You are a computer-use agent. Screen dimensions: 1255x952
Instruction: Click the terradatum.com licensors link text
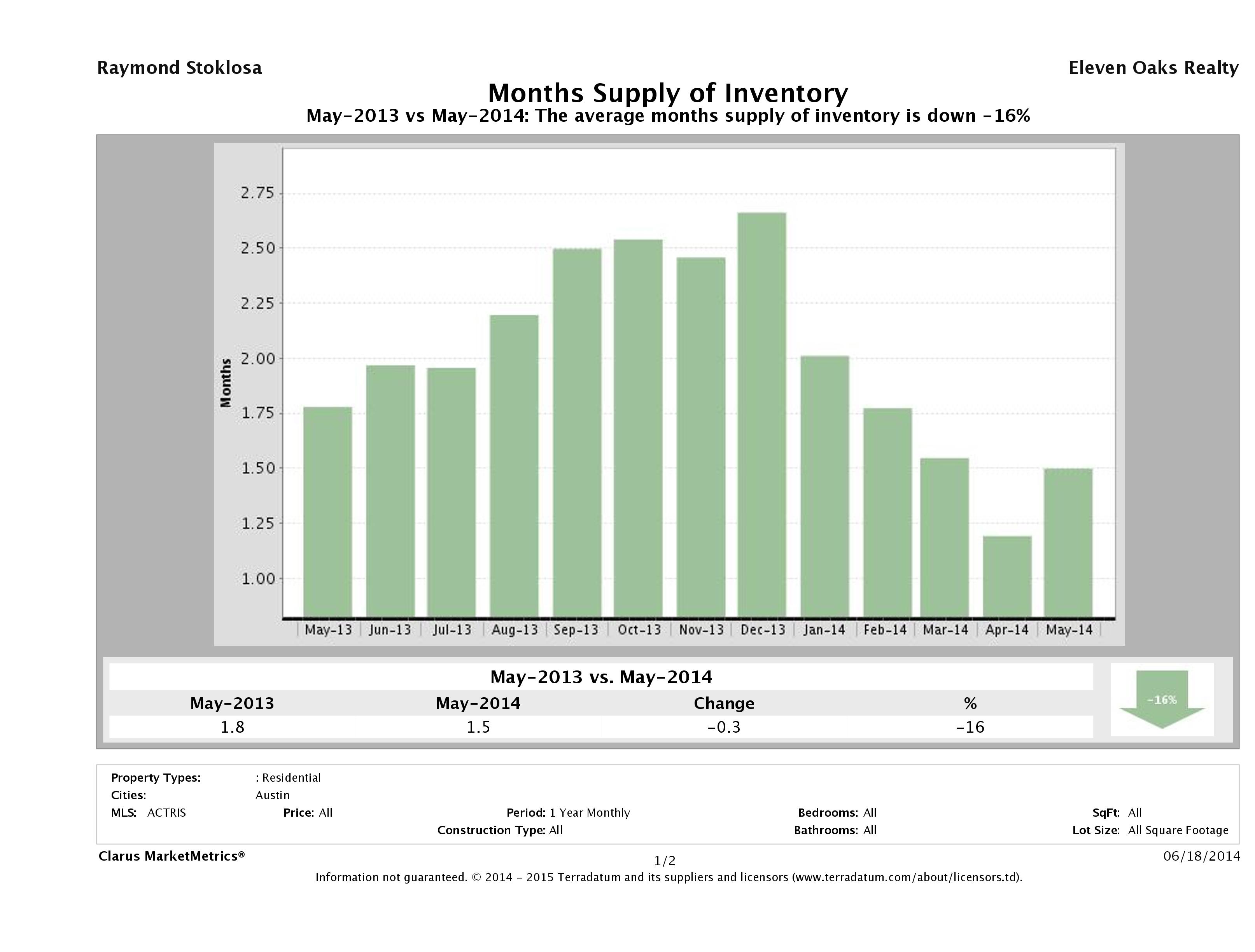905,877
